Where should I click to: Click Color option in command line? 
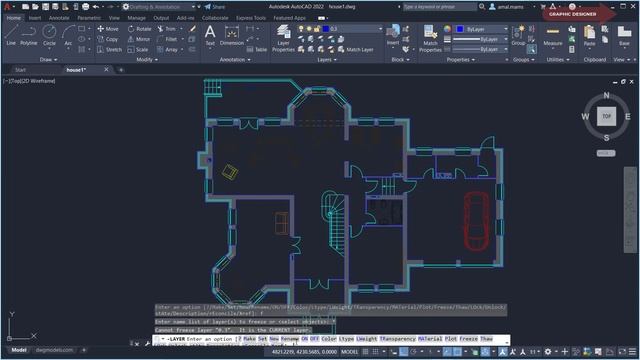329,339
